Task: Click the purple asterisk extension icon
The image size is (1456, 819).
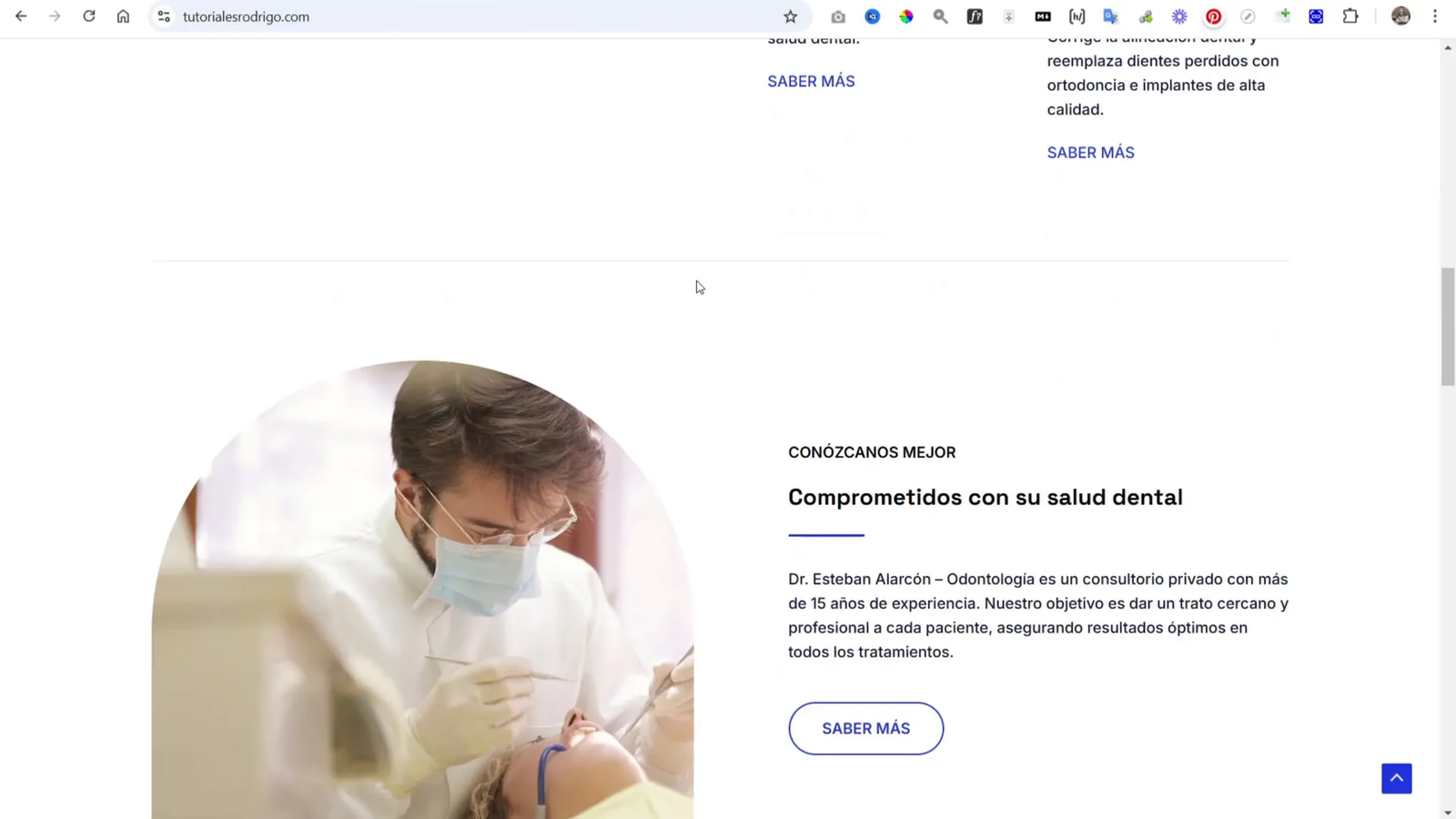Action: 1179,16
